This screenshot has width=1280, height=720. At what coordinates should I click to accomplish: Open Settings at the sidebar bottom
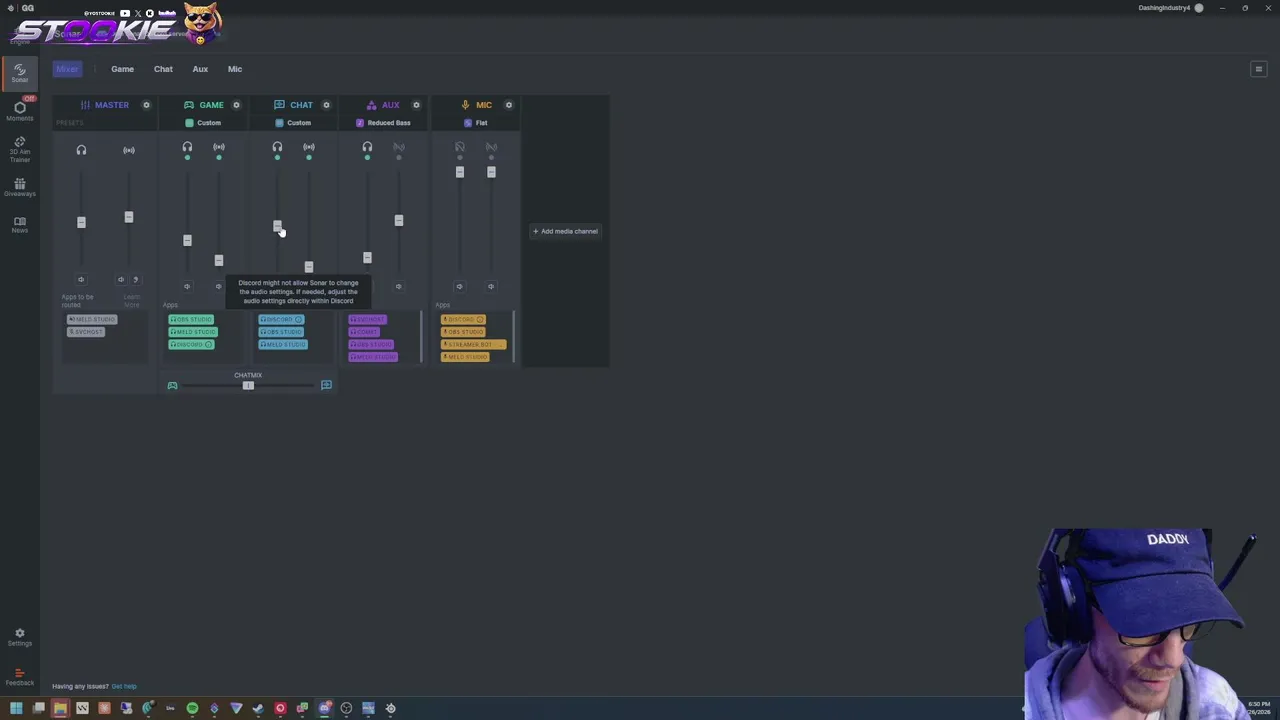coord(19,637)
